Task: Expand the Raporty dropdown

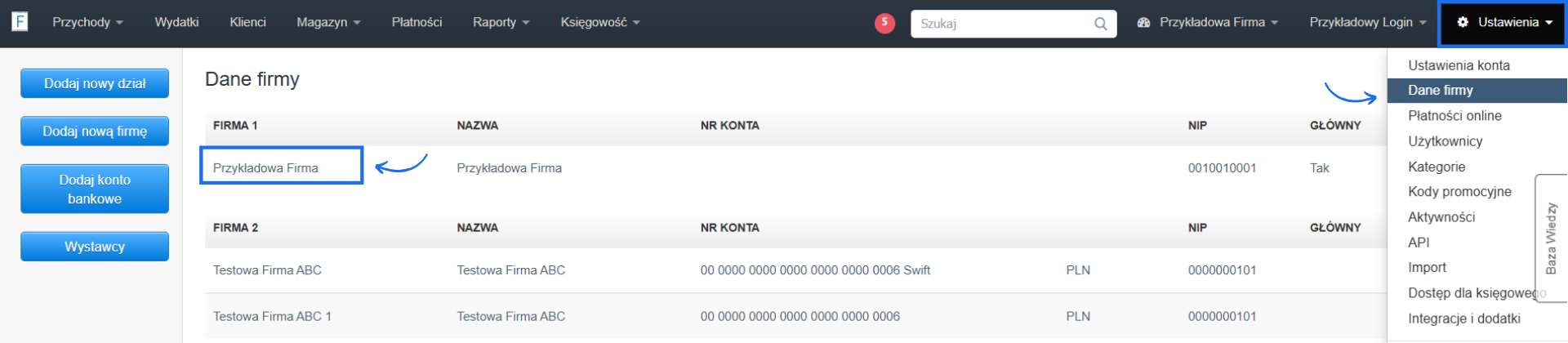Action: click(x=501, y=22)
